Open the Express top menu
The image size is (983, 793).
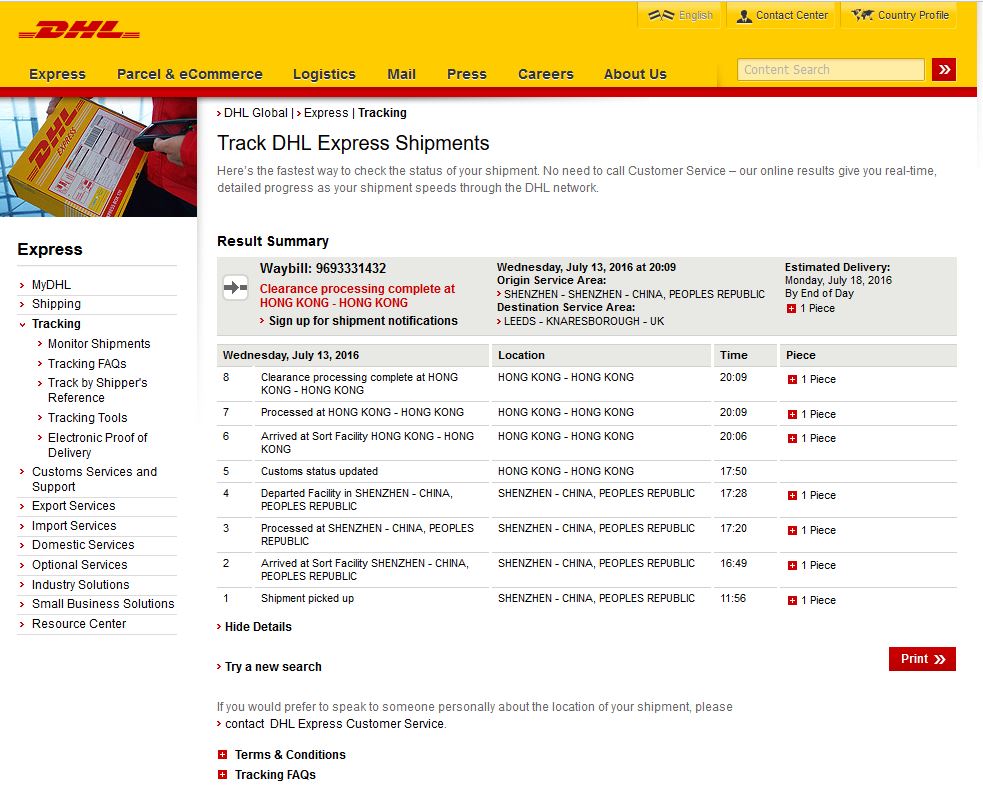[57, 74]
